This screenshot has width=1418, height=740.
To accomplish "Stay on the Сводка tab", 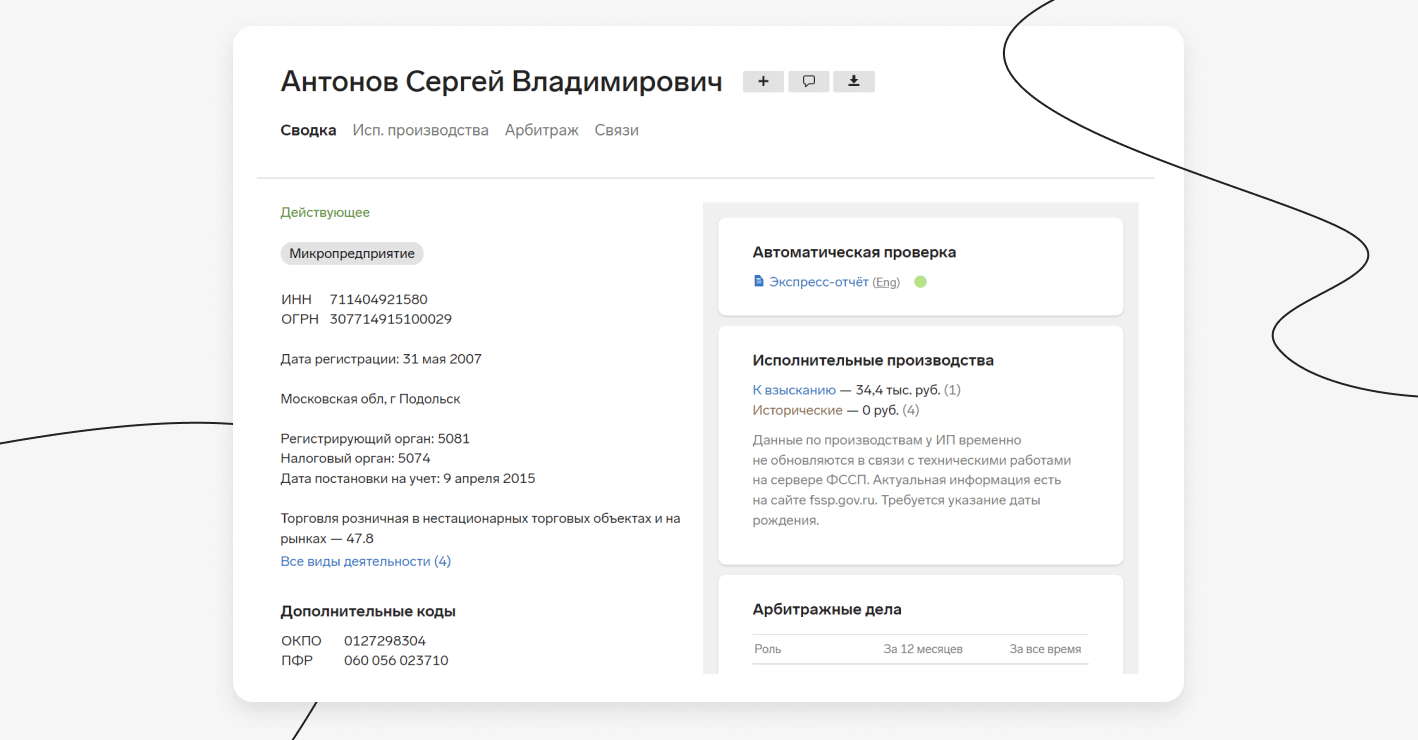I will click(x=308, y=129).
